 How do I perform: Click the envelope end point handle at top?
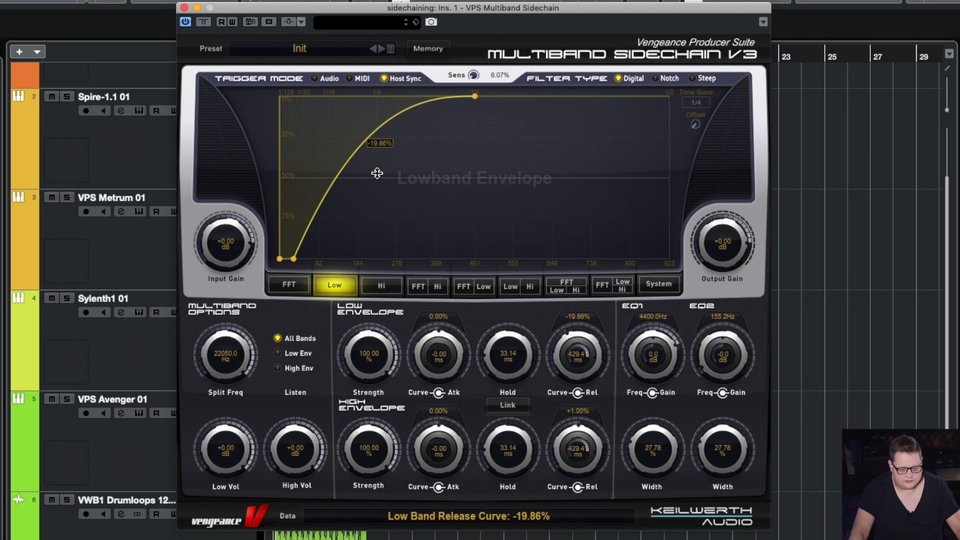pyautogui.click(x=474, y=96)
